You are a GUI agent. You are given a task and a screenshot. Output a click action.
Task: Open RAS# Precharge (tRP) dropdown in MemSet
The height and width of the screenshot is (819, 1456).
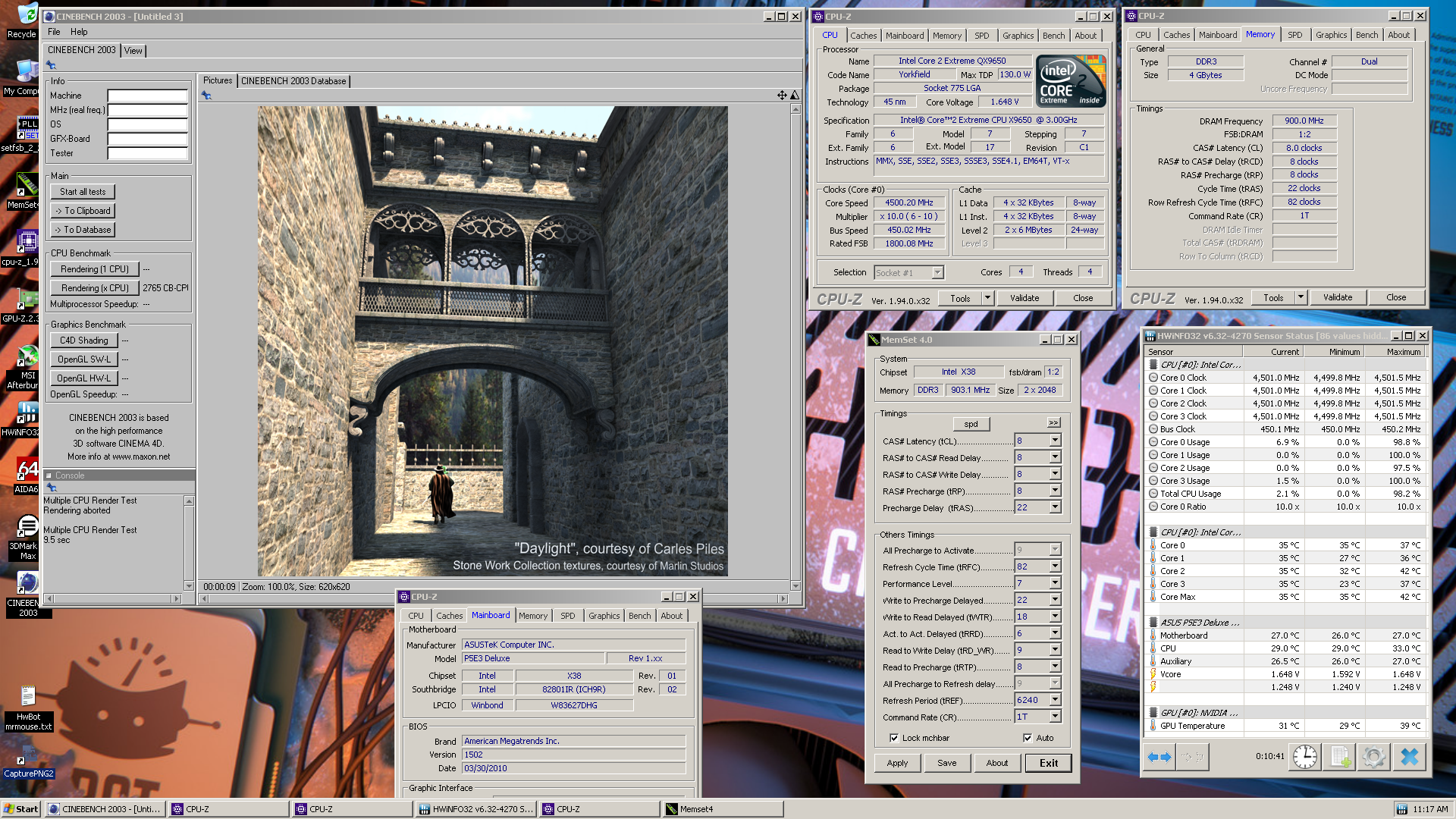1055,491
